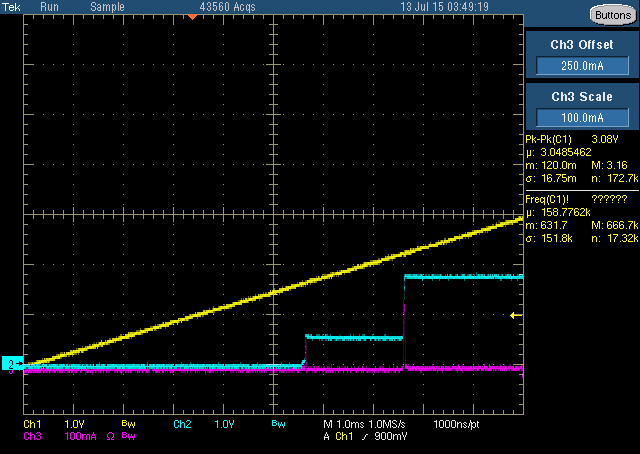The height and width of the screenshot is (454, 640).
Task: Click the Freq(C1)! measurement label
Action: (x=547, y=200)
